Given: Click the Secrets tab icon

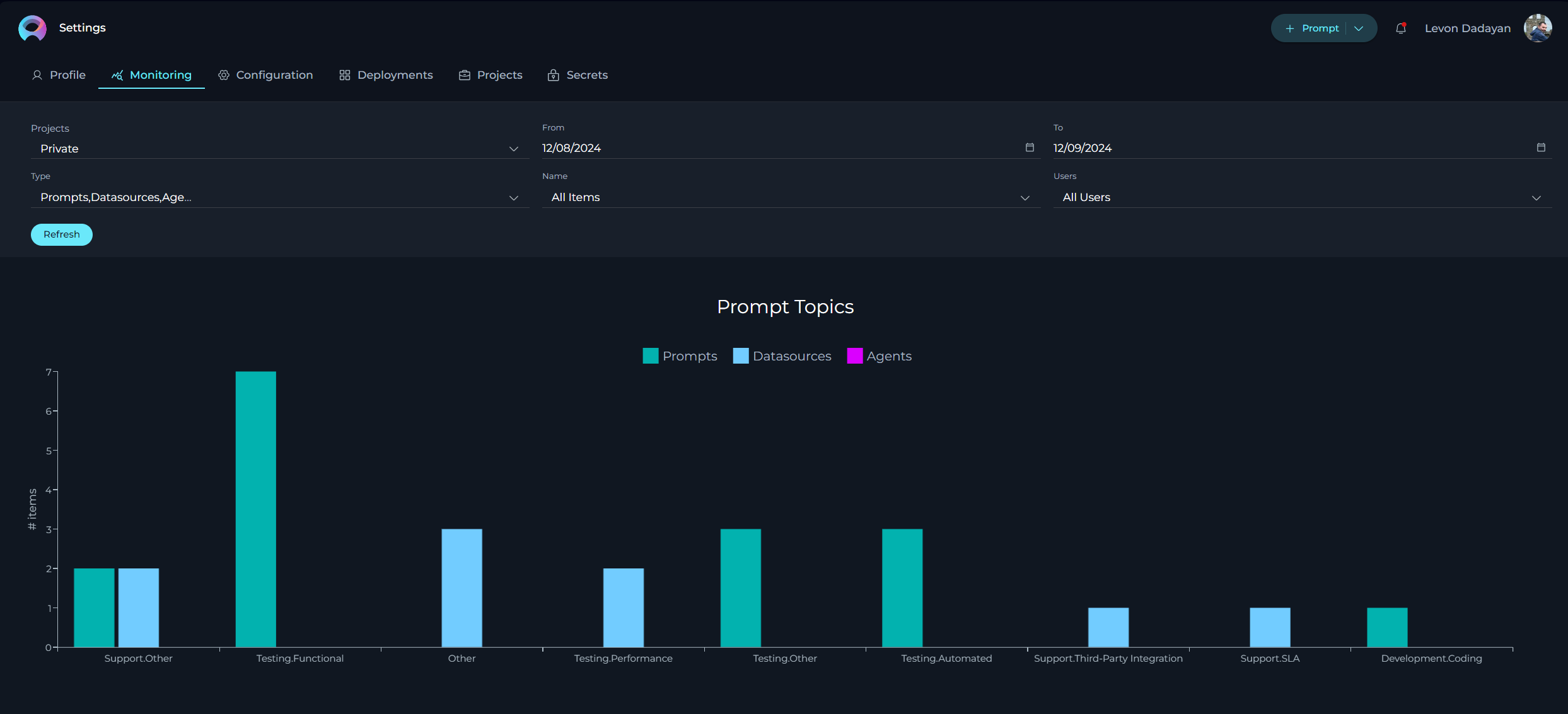Looking at the screenshot, I should (555, 75).
